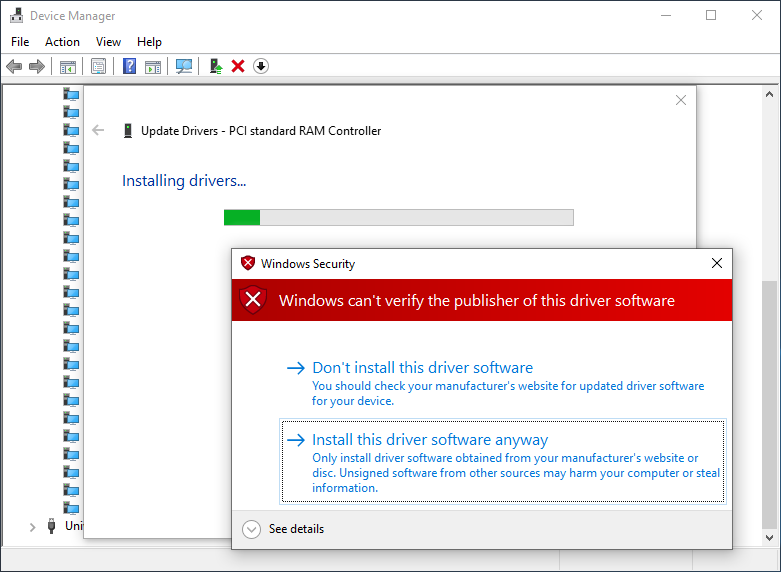This screenshot has height=572, width=781.
Task: Click the PCI device icon in Update Drivers header
Action: point(128,131)
